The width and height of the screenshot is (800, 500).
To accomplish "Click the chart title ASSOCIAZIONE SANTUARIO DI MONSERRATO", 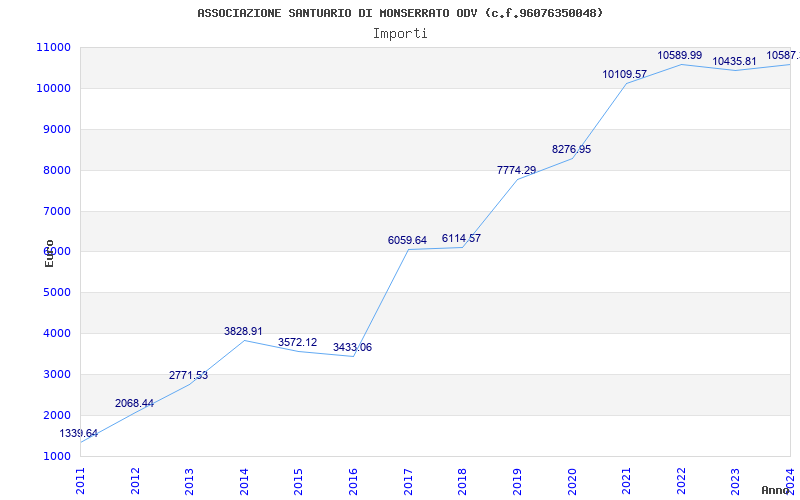I will (x=401, y=13).
